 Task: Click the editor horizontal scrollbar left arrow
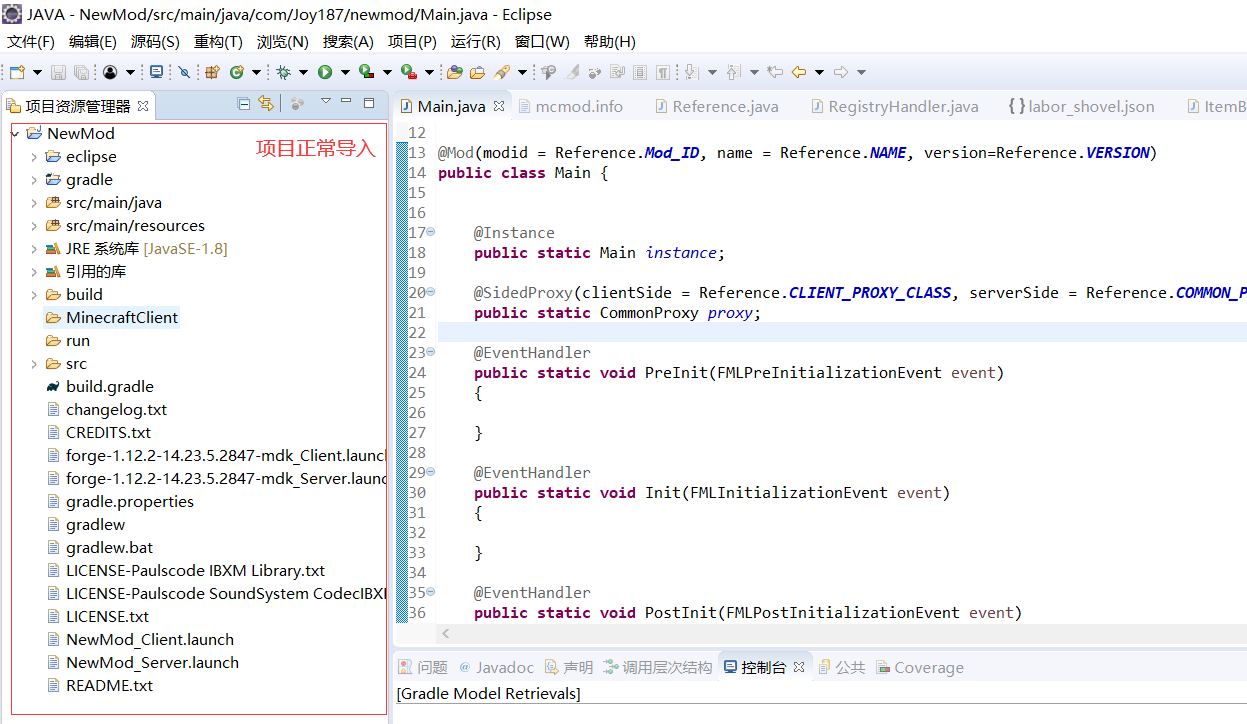tap(445, 633)
